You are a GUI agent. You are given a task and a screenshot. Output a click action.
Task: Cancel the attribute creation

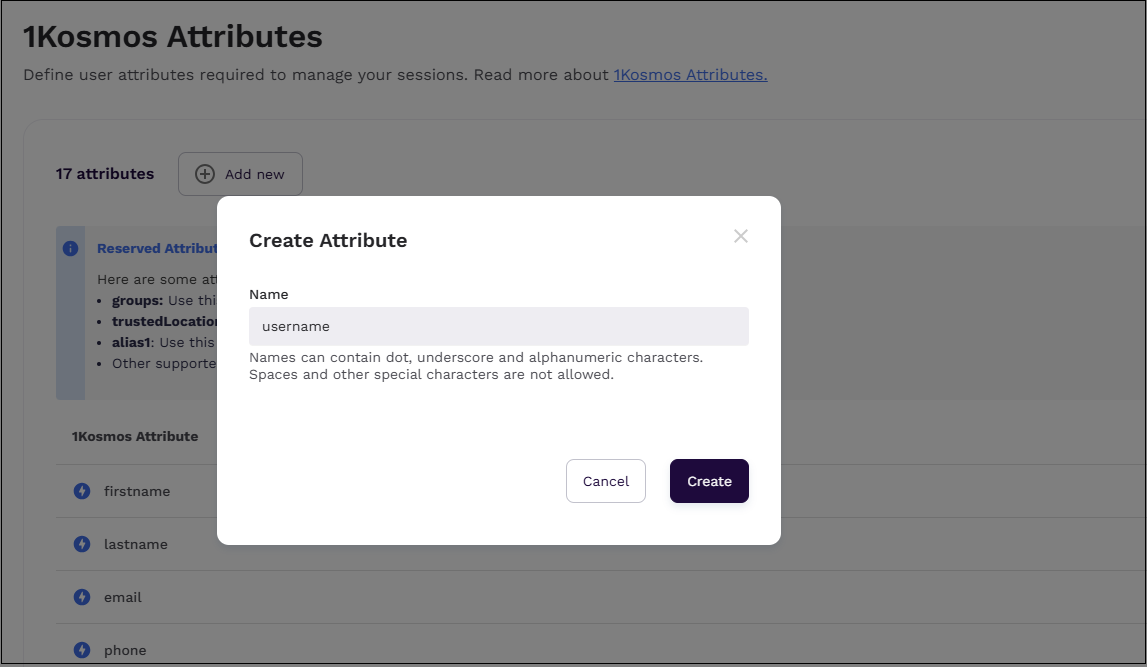(605, 481)
